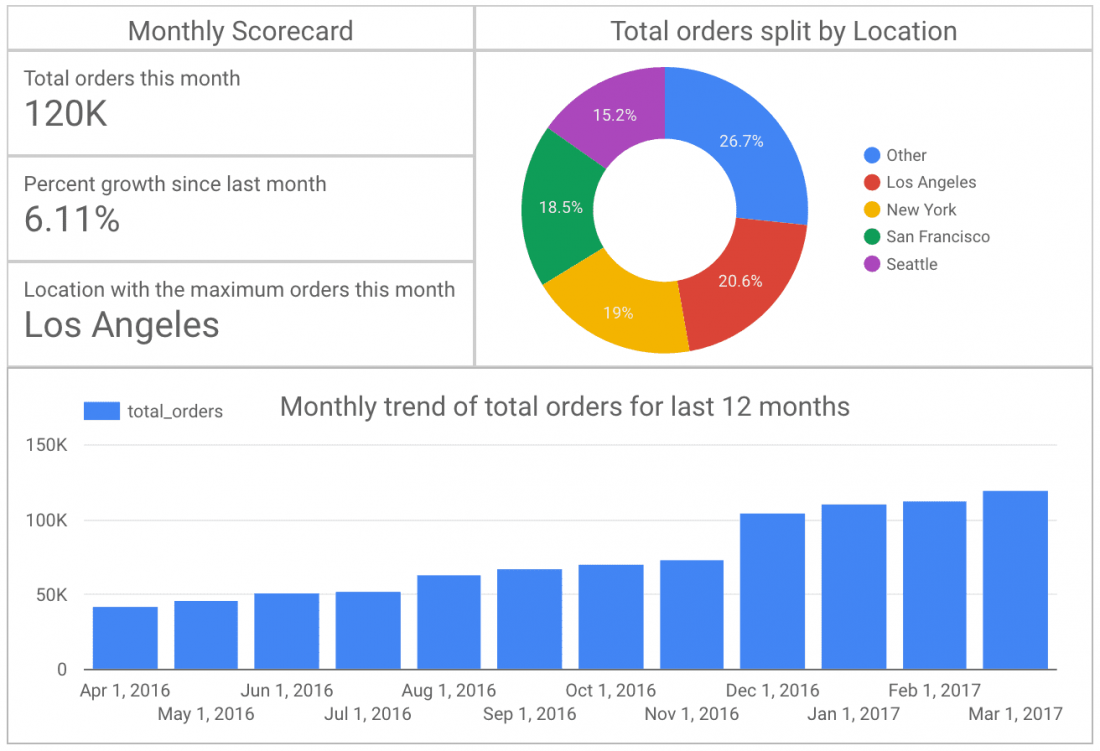Click the green San Francisco legend dot

tap(874, 237)
